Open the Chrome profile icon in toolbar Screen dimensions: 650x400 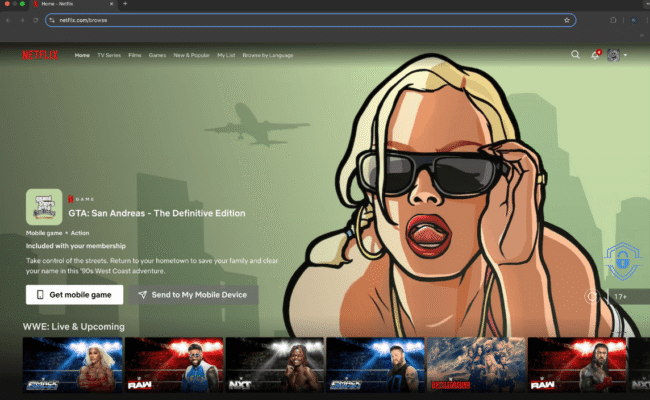point(633,20)
